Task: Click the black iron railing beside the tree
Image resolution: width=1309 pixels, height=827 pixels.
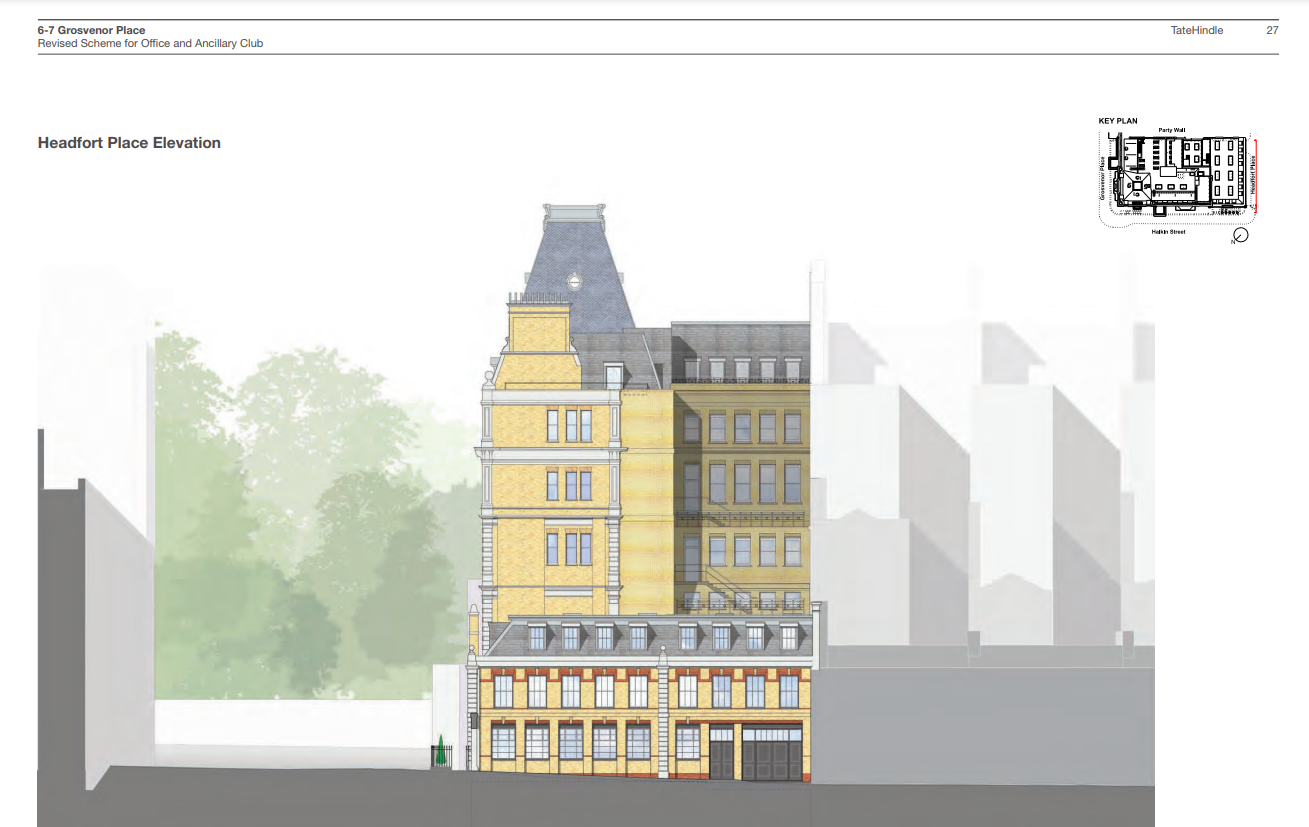Action: tap(456, 757)
